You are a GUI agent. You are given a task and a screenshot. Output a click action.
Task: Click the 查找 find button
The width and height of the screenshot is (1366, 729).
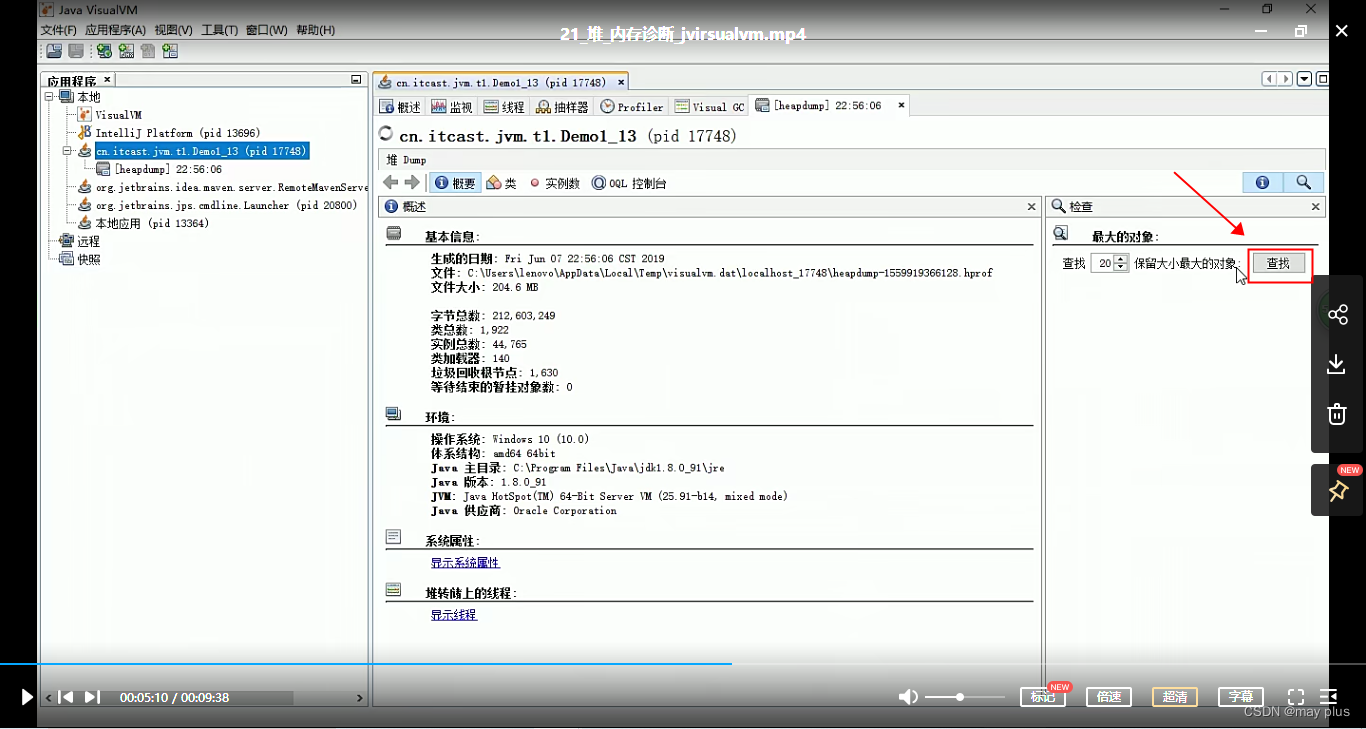1279,263
